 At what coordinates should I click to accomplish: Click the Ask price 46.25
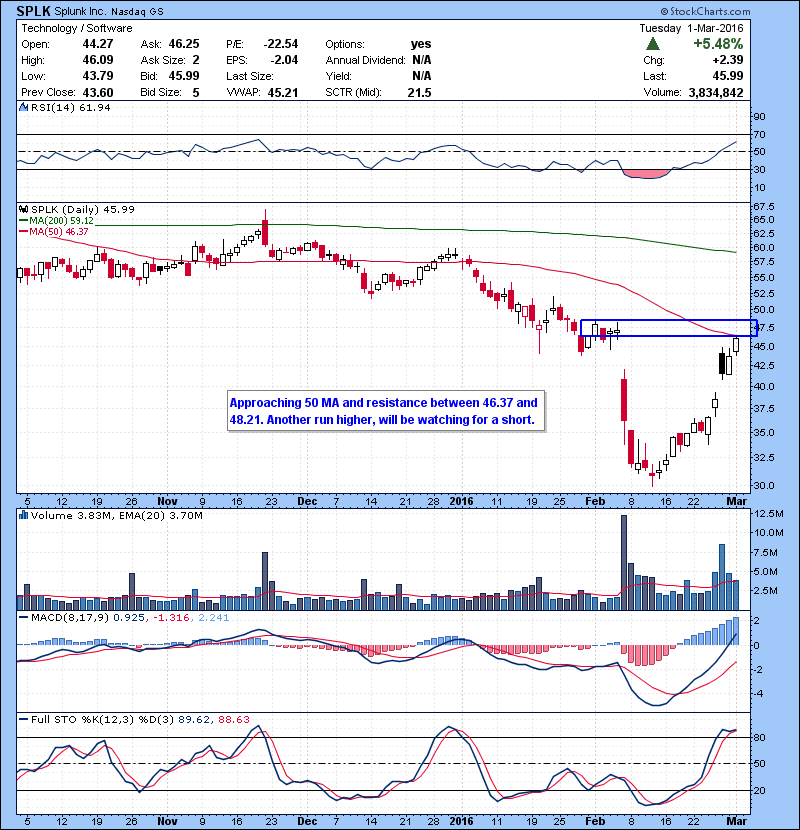pyautogui.click(x=184, y=44)
